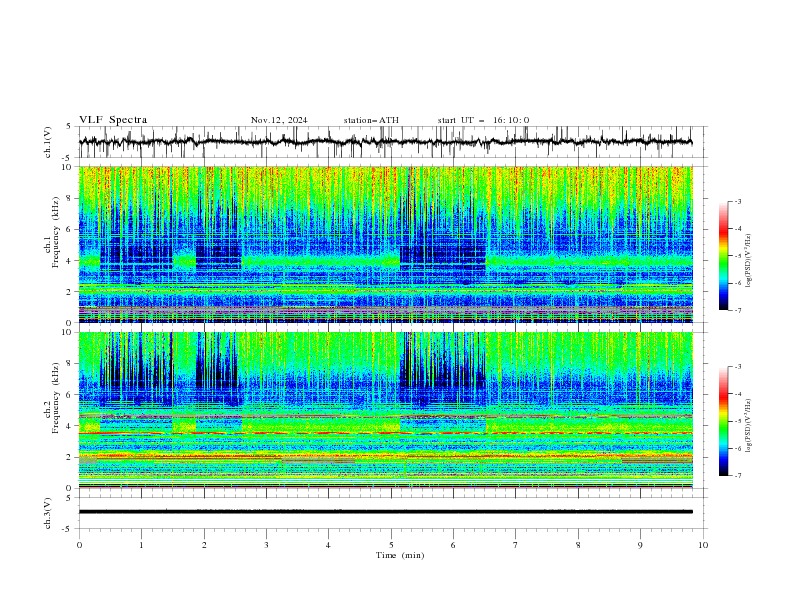792x612 pixels.
Task: Select the ch.1 colorbar "log(PSD)(V²/Hz)" label
Action: pyautogui.click(x=748, y=261)
